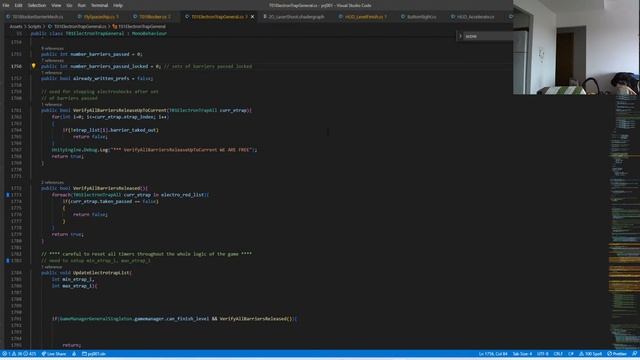Click line number 1772 in the gutter
This screenshot has height=360, width=640.
16,188
